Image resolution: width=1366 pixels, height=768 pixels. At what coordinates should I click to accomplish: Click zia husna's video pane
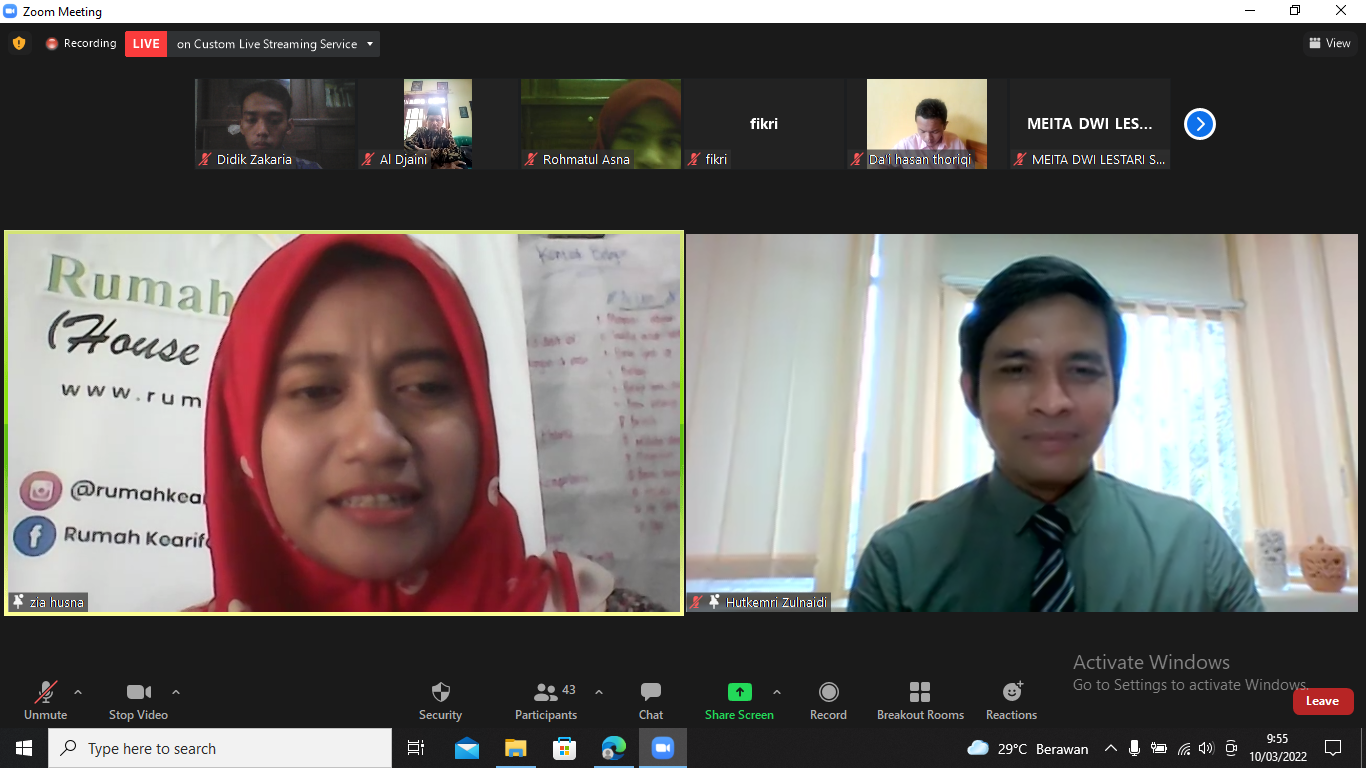[x=344, y=422]
